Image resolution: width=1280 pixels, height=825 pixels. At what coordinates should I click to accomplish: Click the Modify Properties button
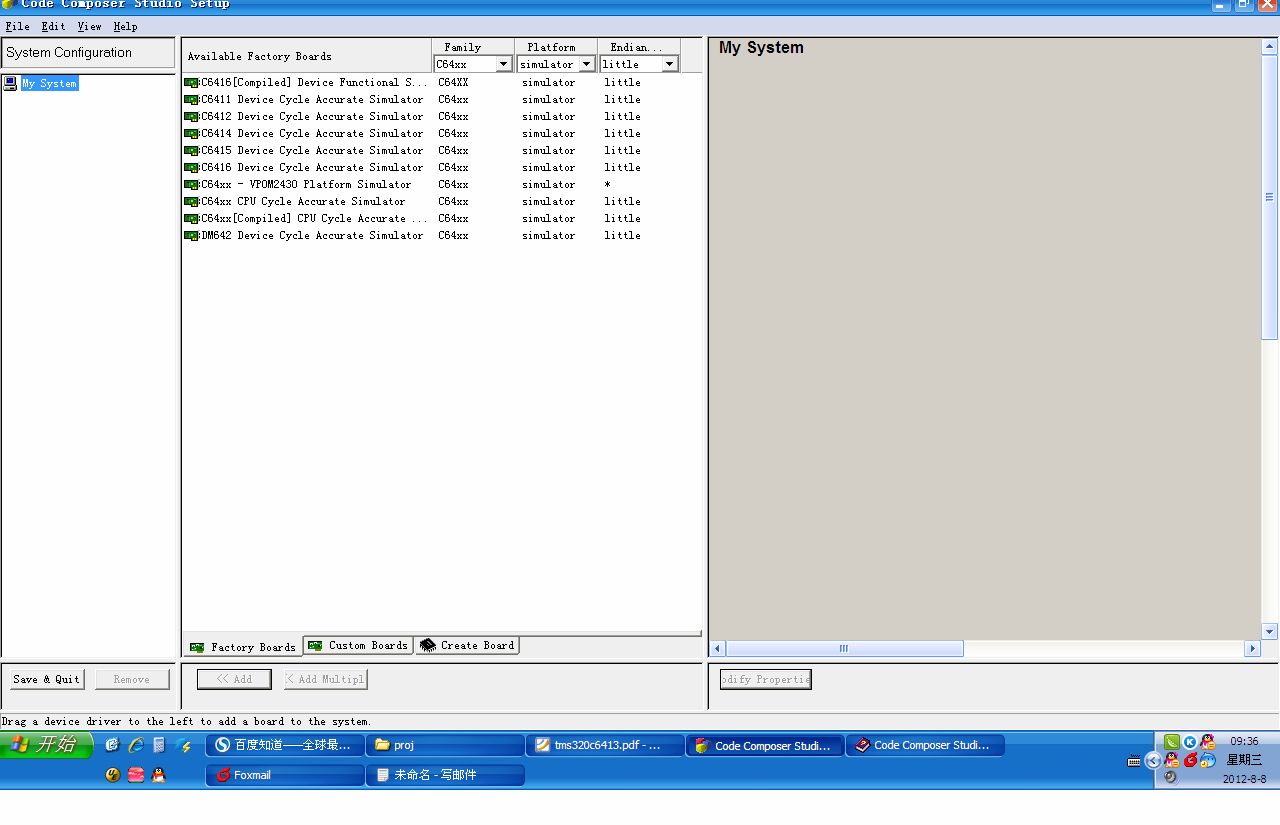[765, 679]
